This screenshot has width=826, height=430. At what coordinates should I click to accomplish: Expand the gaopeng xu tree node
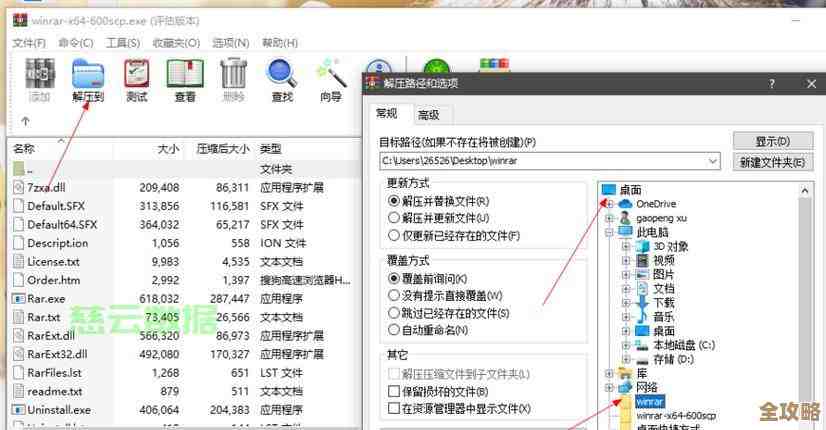[x=609, y=218]
